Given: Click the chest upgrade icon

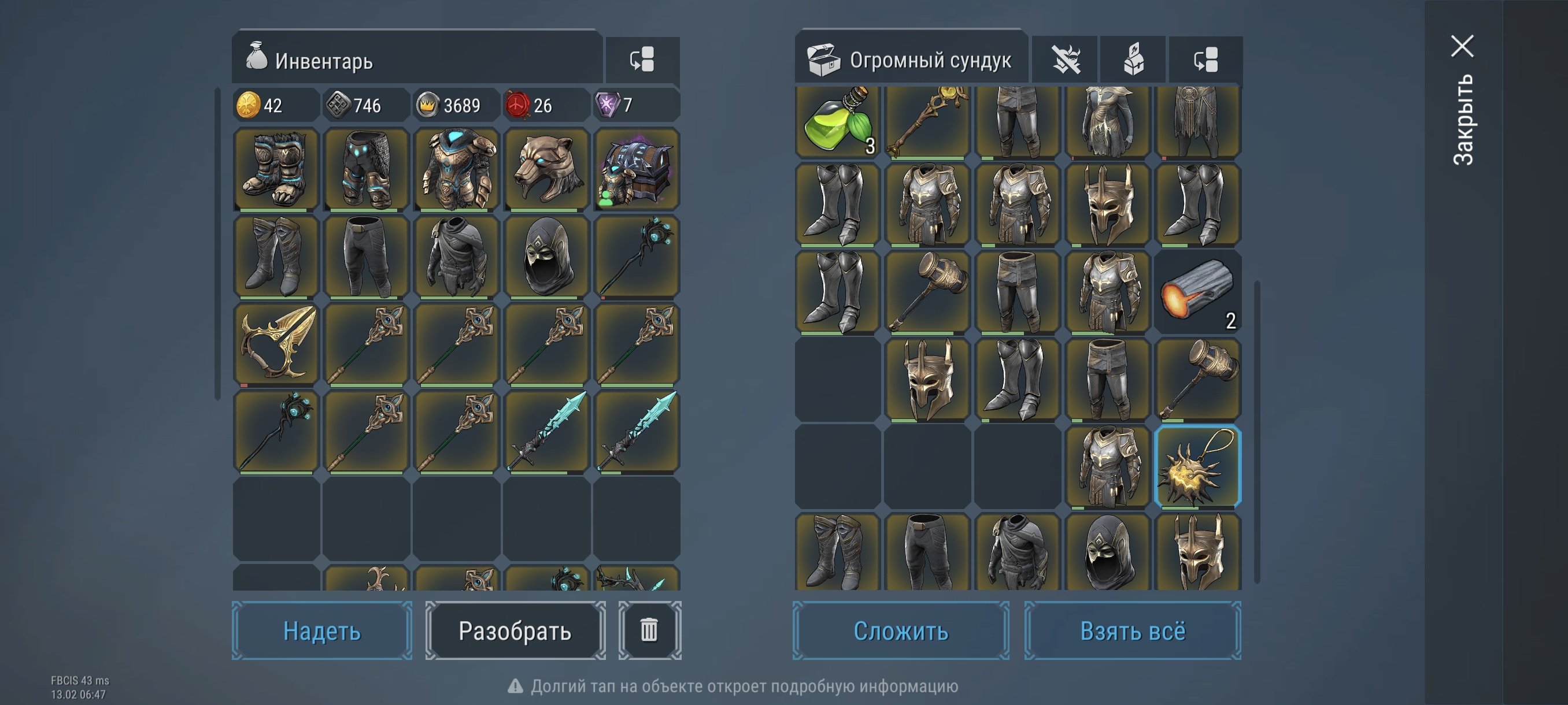Looking at the screenshot, I should pyautogui.click(x=1133, y=60).
